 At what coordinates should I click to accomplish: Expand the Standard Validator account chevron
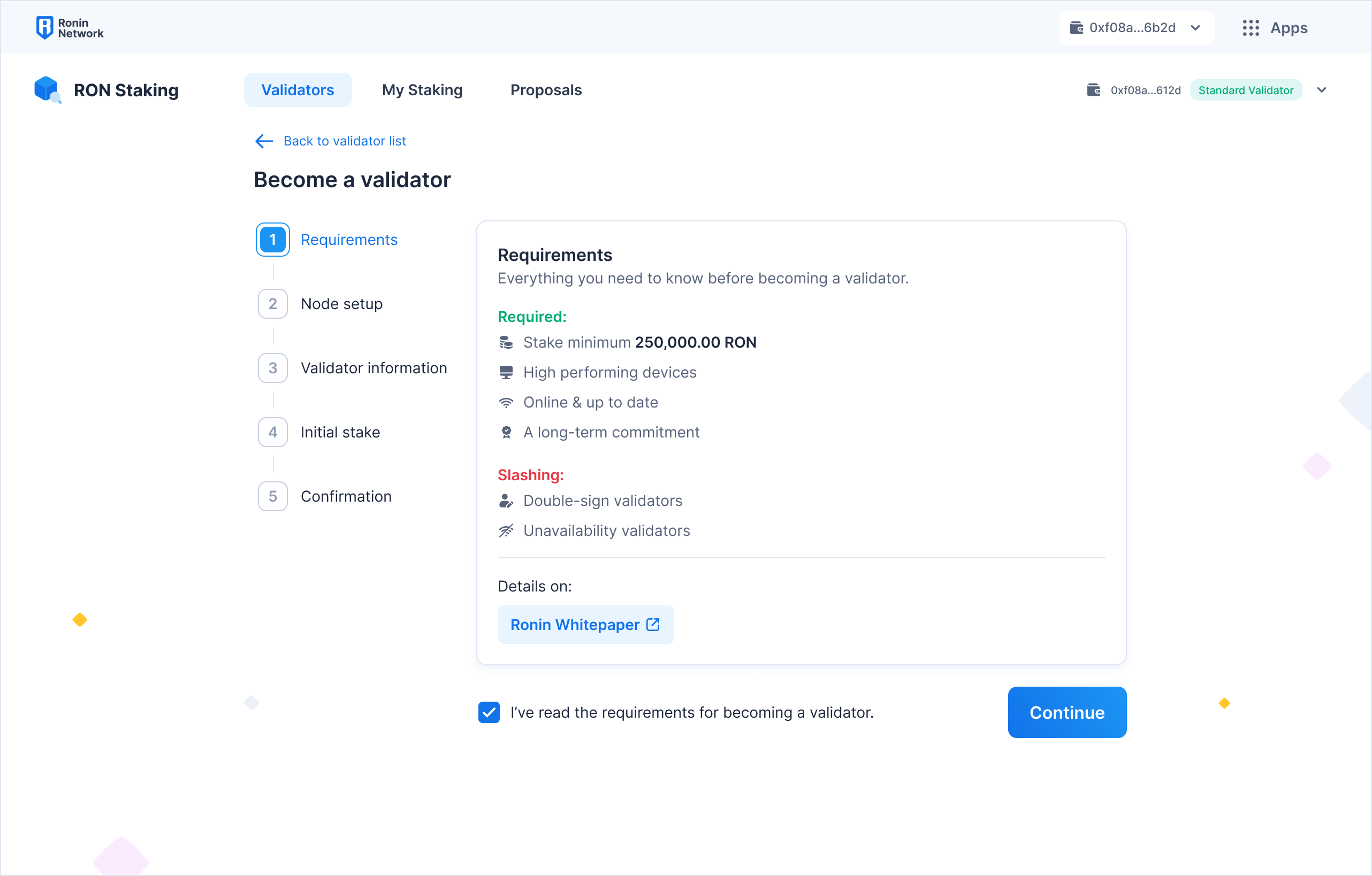point(1322,90)
